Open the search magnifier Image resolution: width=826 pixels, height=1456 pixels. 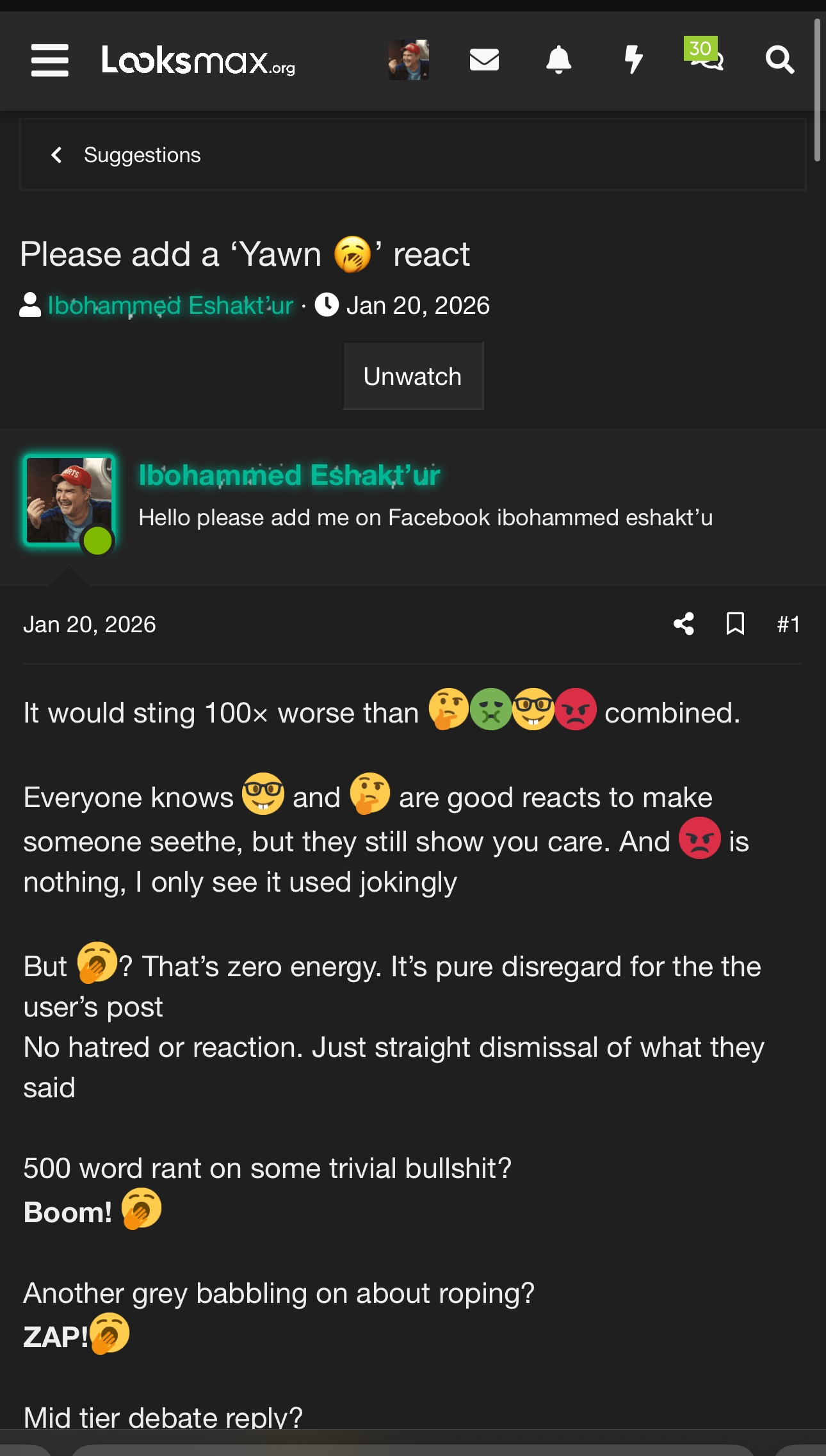coord(779,60)
